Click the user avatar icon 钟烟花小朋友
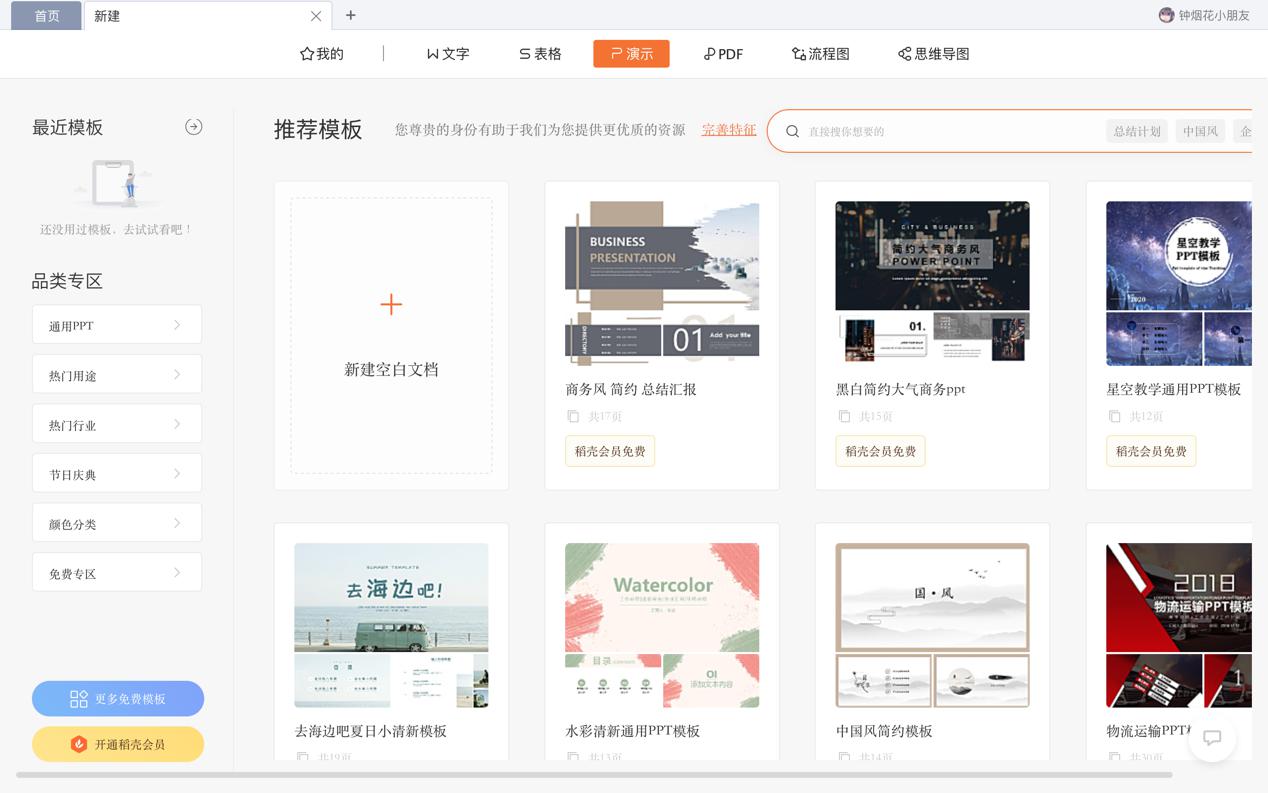The image size is (1268, 793). point(1166,15)
